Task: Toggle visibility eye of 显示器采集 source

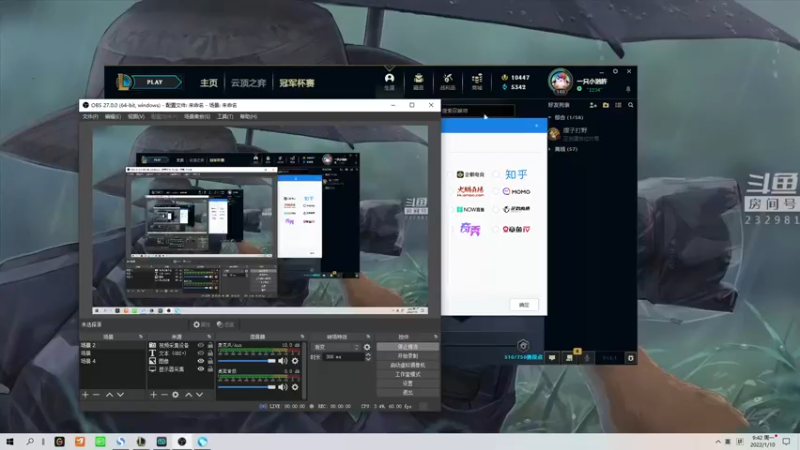Action: (x=201, y=369)
